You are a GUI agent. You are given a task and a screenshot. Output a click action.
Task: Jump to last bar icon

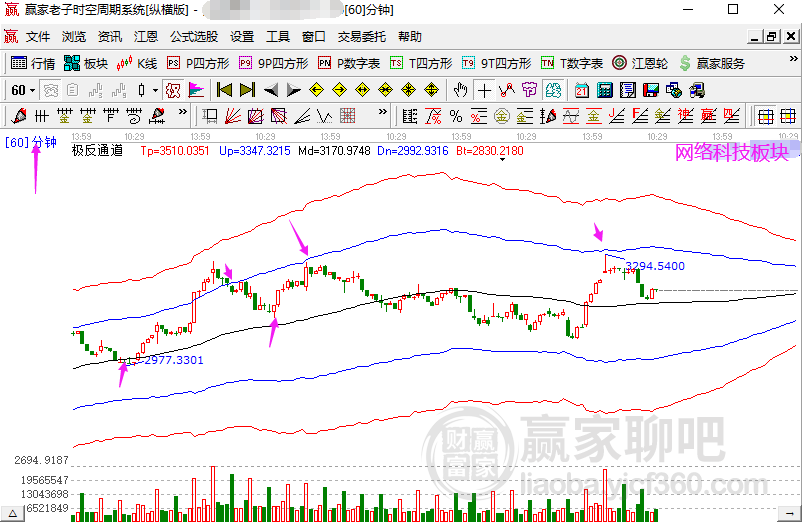coord(248,90)
